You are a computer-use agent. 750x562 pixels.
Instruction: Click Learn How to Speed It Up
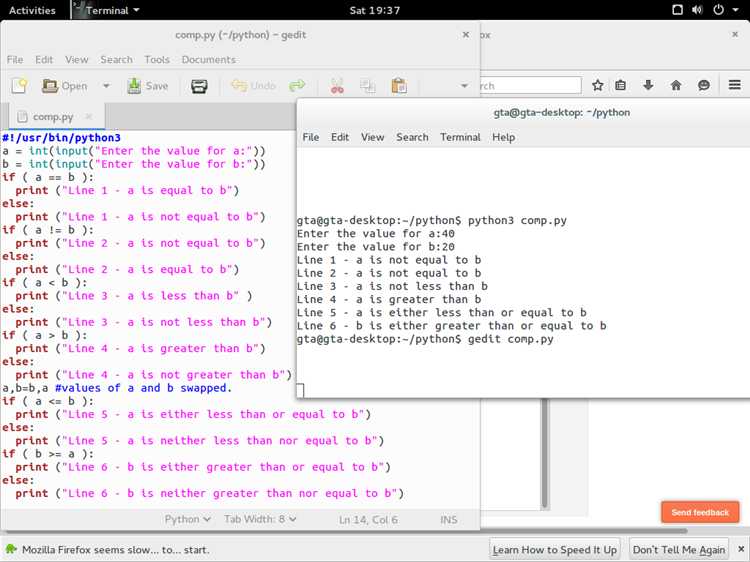554,550
